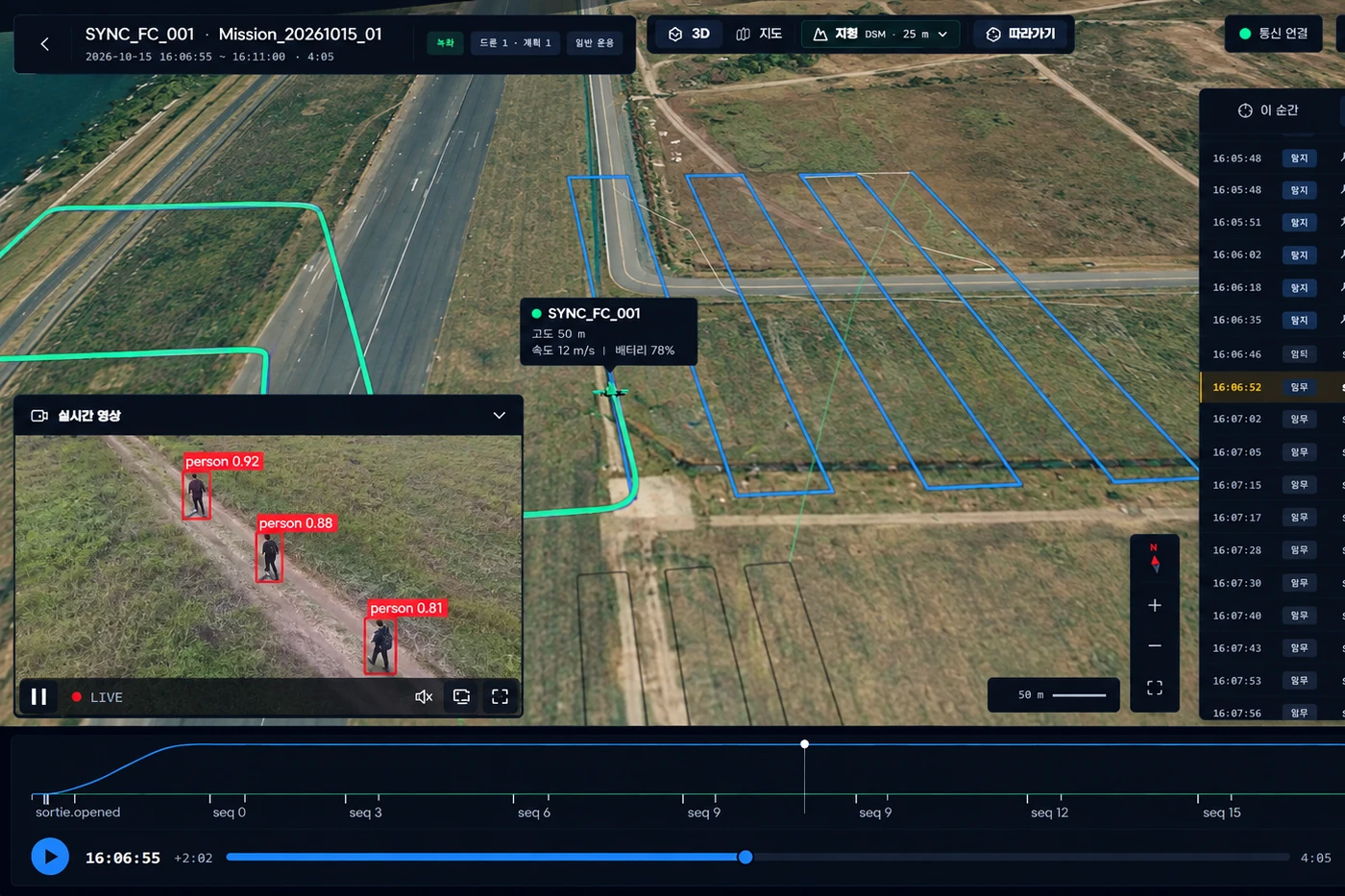Go back using the left arrow
Viewport: 1345px width, 896px height.
point(44,44)
